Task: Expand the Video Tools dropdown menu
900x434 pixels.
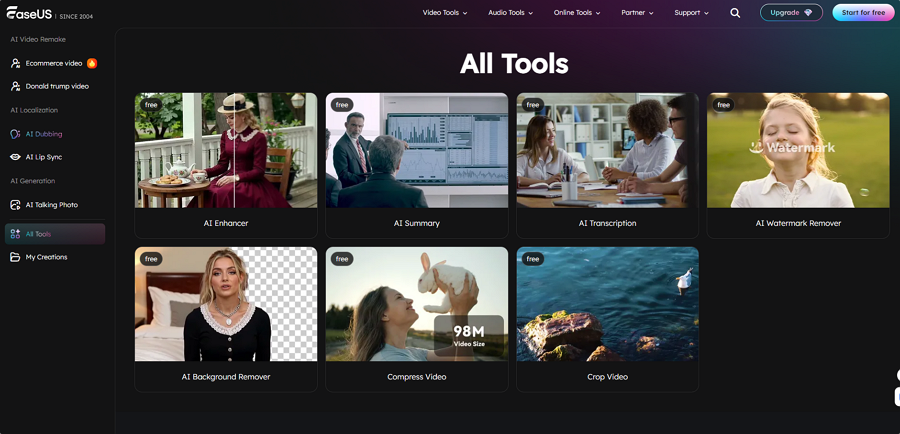Action: pyautogui.click(x=445, y=13)
